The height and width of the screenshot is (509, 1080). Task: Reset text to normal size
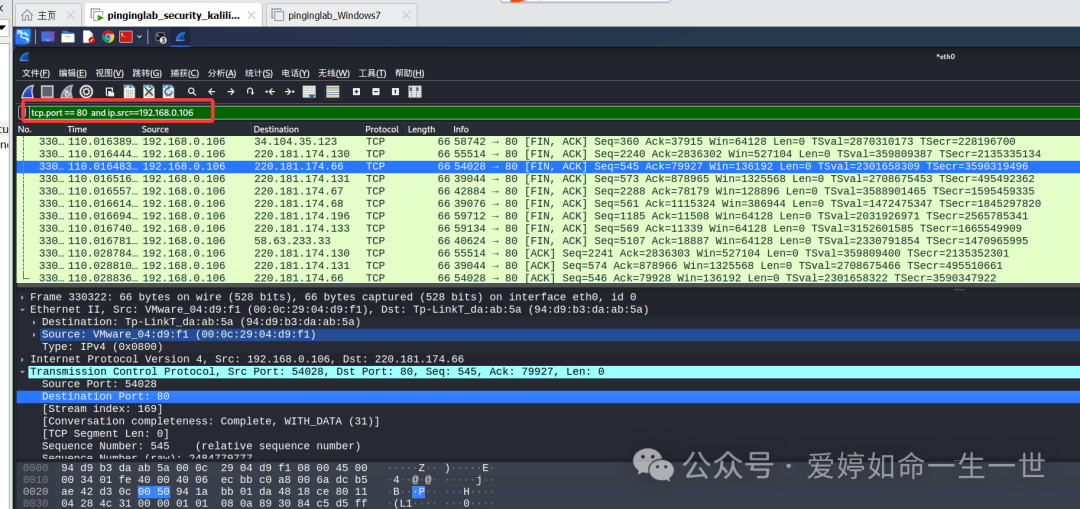(x=395, y=92)
